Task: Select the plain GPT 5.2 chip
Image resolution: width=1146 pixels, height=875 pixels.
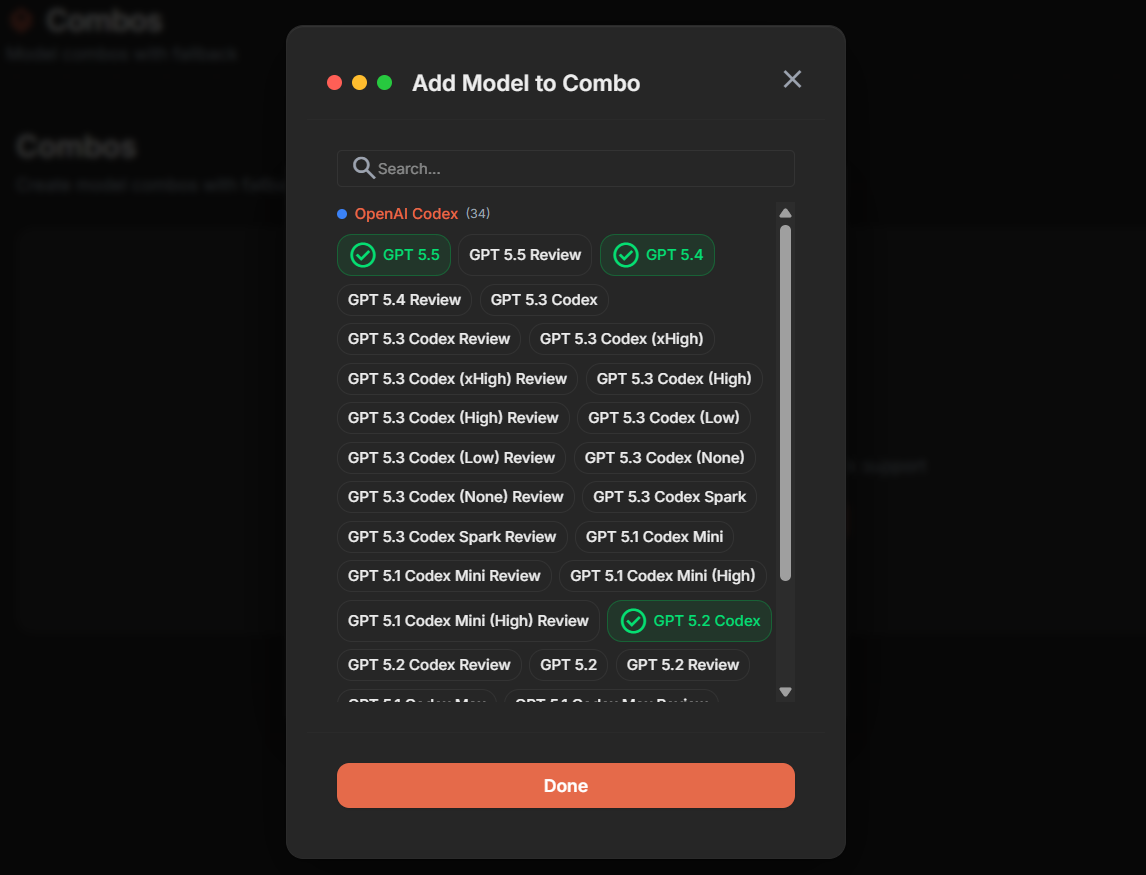Action: (568, 665)
